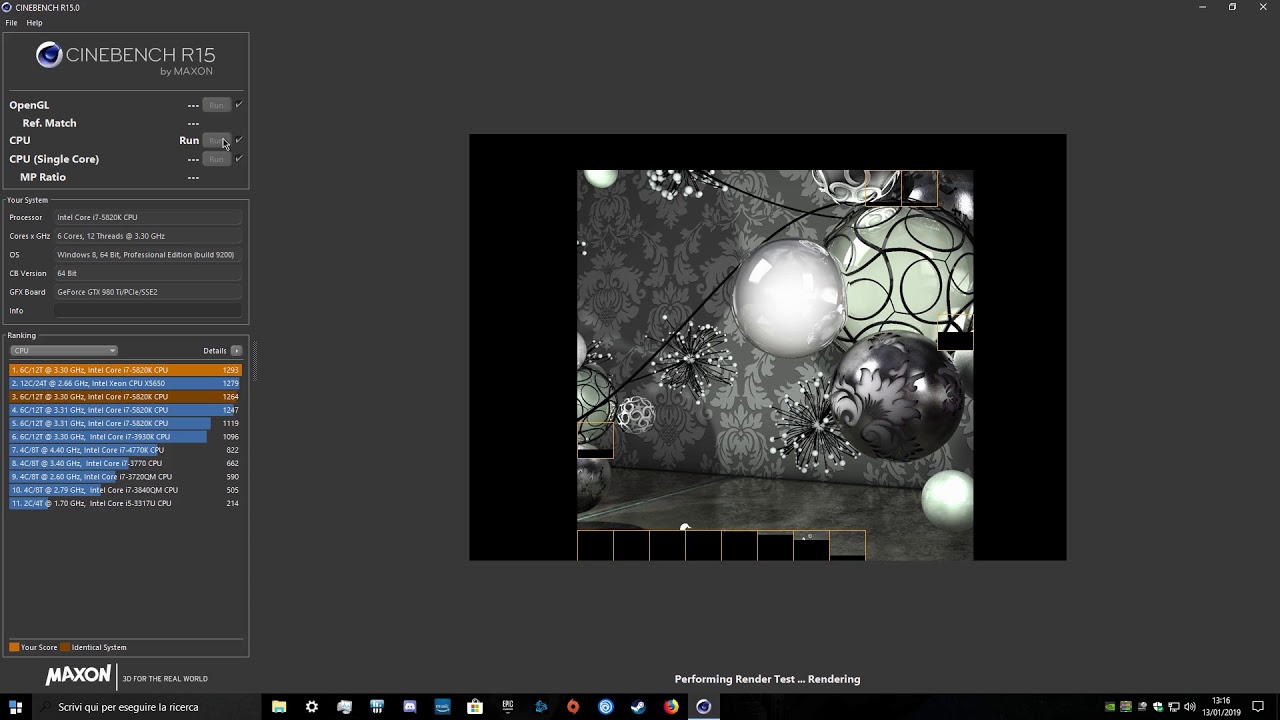Select ranking row 9 Core i7-3720QM
This screenshot has height=720, width=1280.
pos(125,477)
